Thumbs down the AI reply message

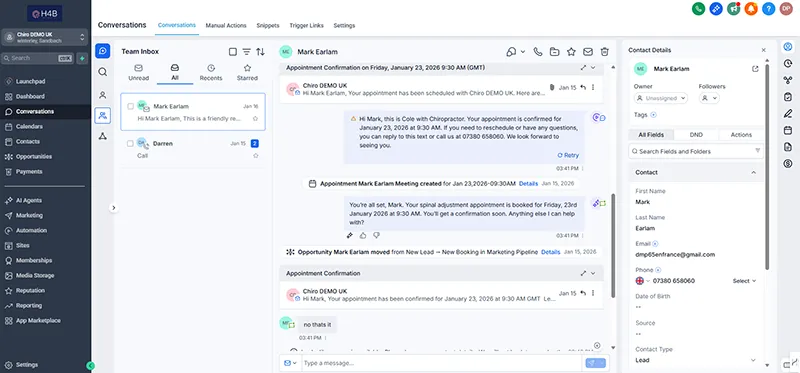tap(376, 235)
